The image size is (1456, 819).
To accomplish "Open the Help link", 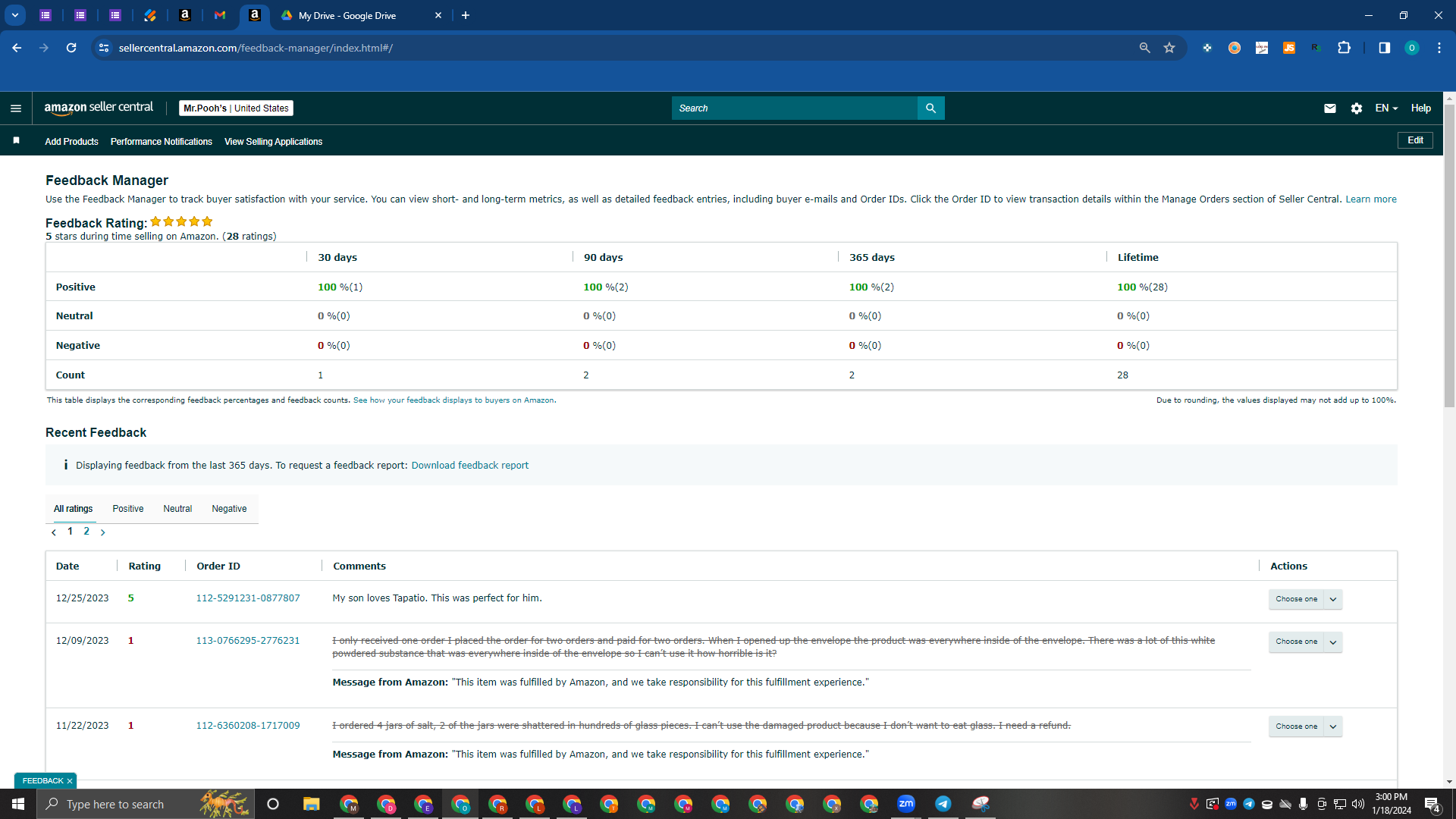I will [x=1421, y=108].
